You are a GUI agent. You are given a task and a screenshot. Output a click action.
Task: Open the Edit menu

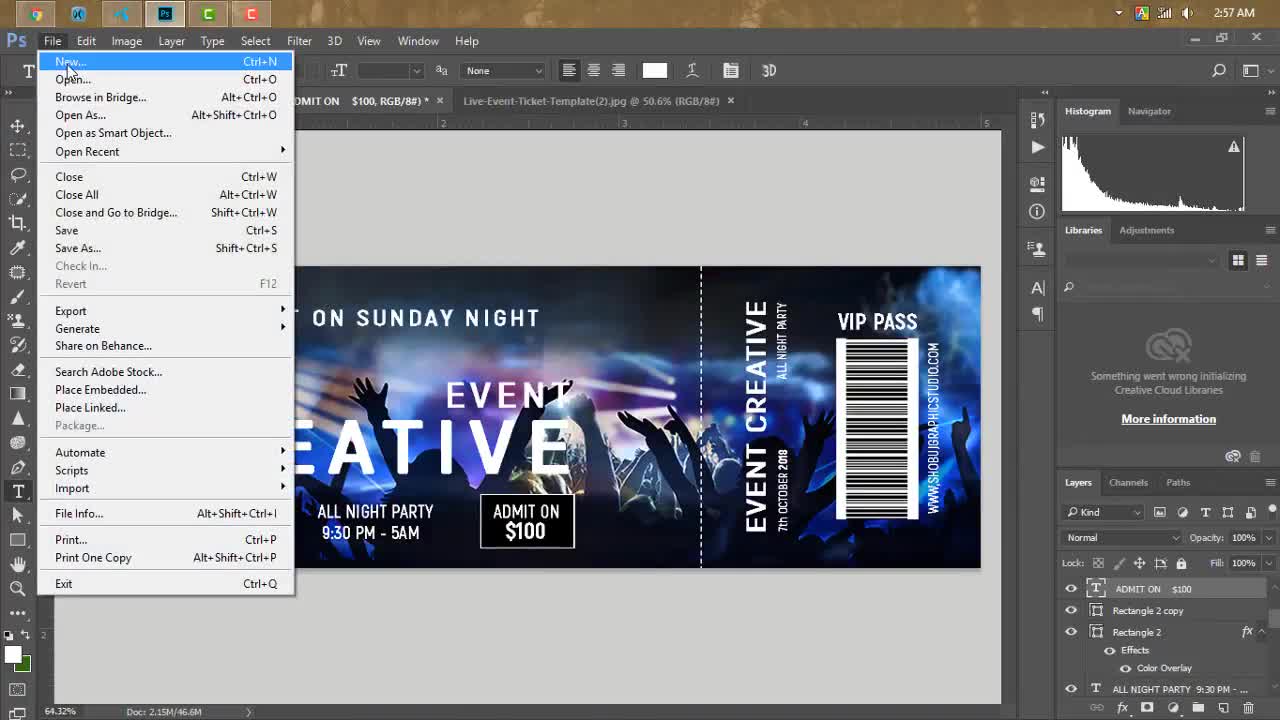[86, 41]
